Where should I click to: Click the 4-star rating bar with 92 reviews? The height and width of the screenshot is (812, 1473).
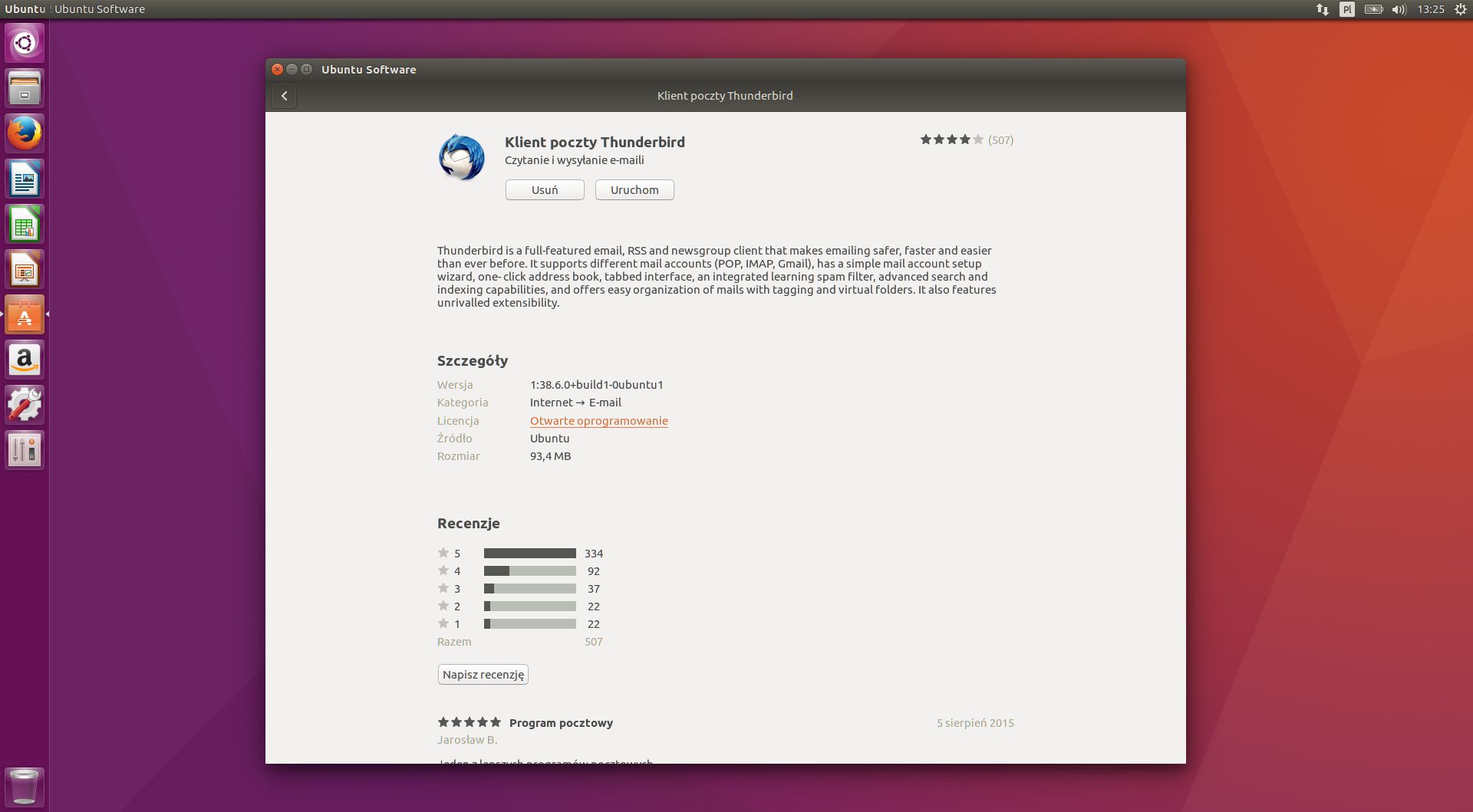click(530, 571)
